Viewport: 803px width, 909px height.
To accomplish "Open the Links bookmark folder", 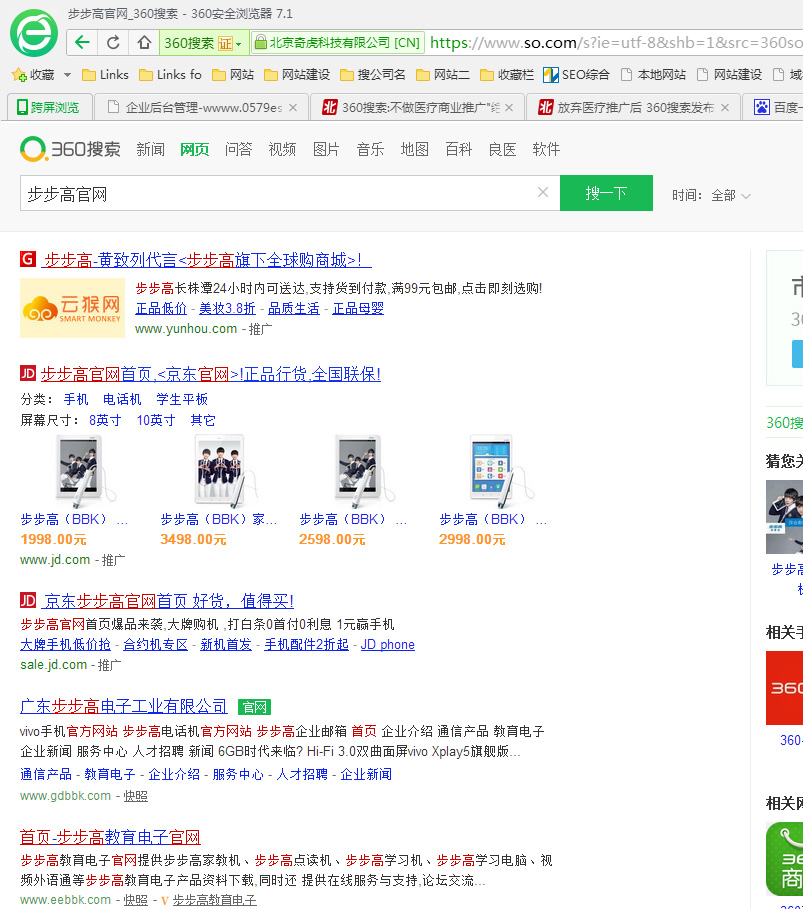I will tap(106, 75).
